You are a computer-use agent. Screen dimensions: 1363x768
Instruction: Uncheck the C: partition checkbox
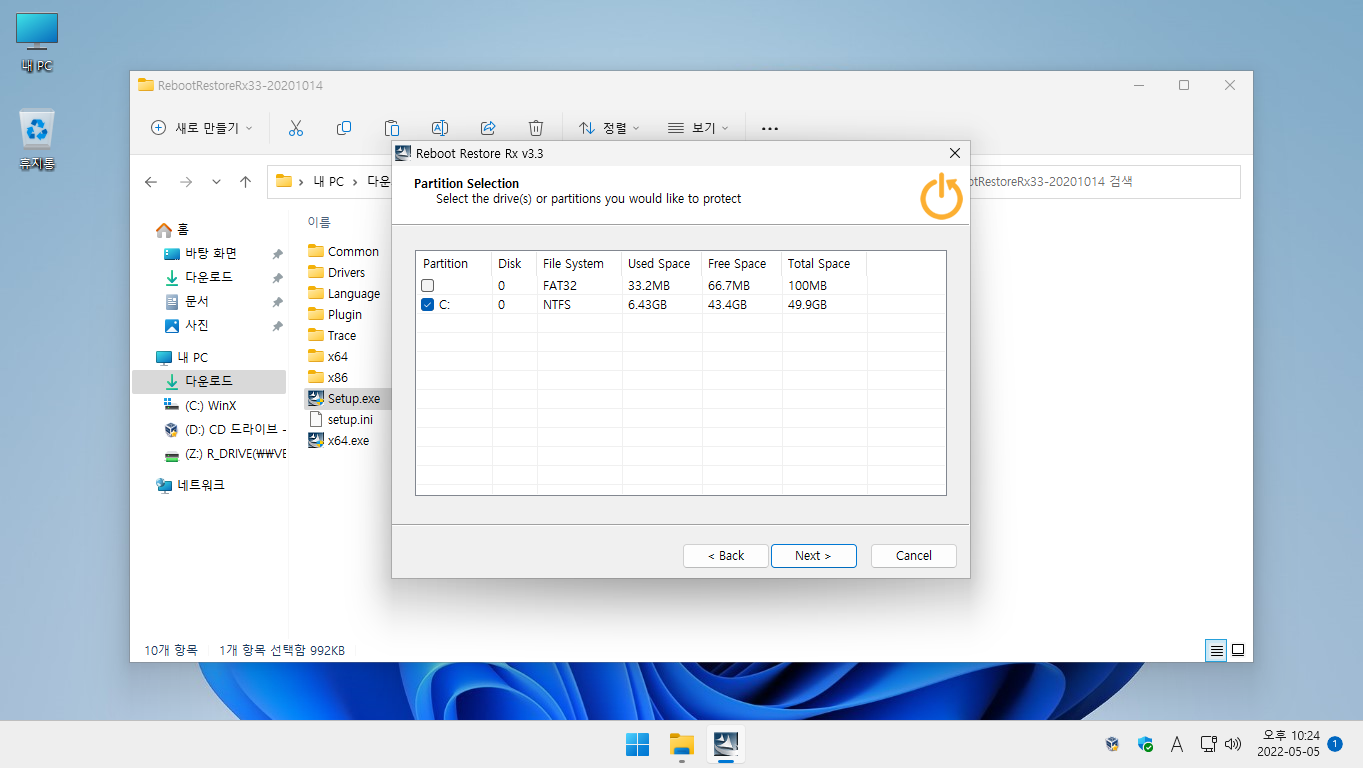click(x=428, y=305)
